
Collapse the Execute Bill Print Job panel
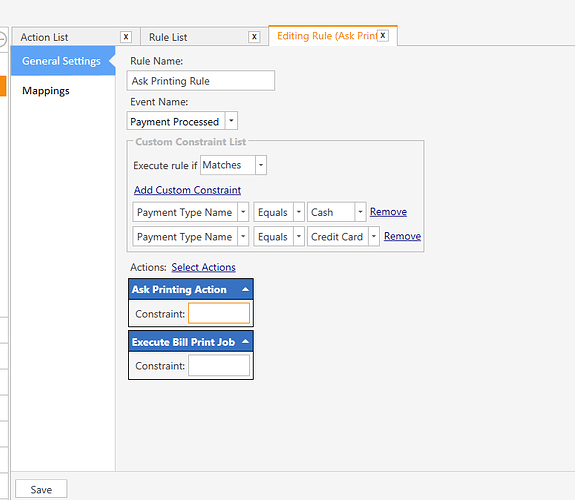click(x=245, y=342)
